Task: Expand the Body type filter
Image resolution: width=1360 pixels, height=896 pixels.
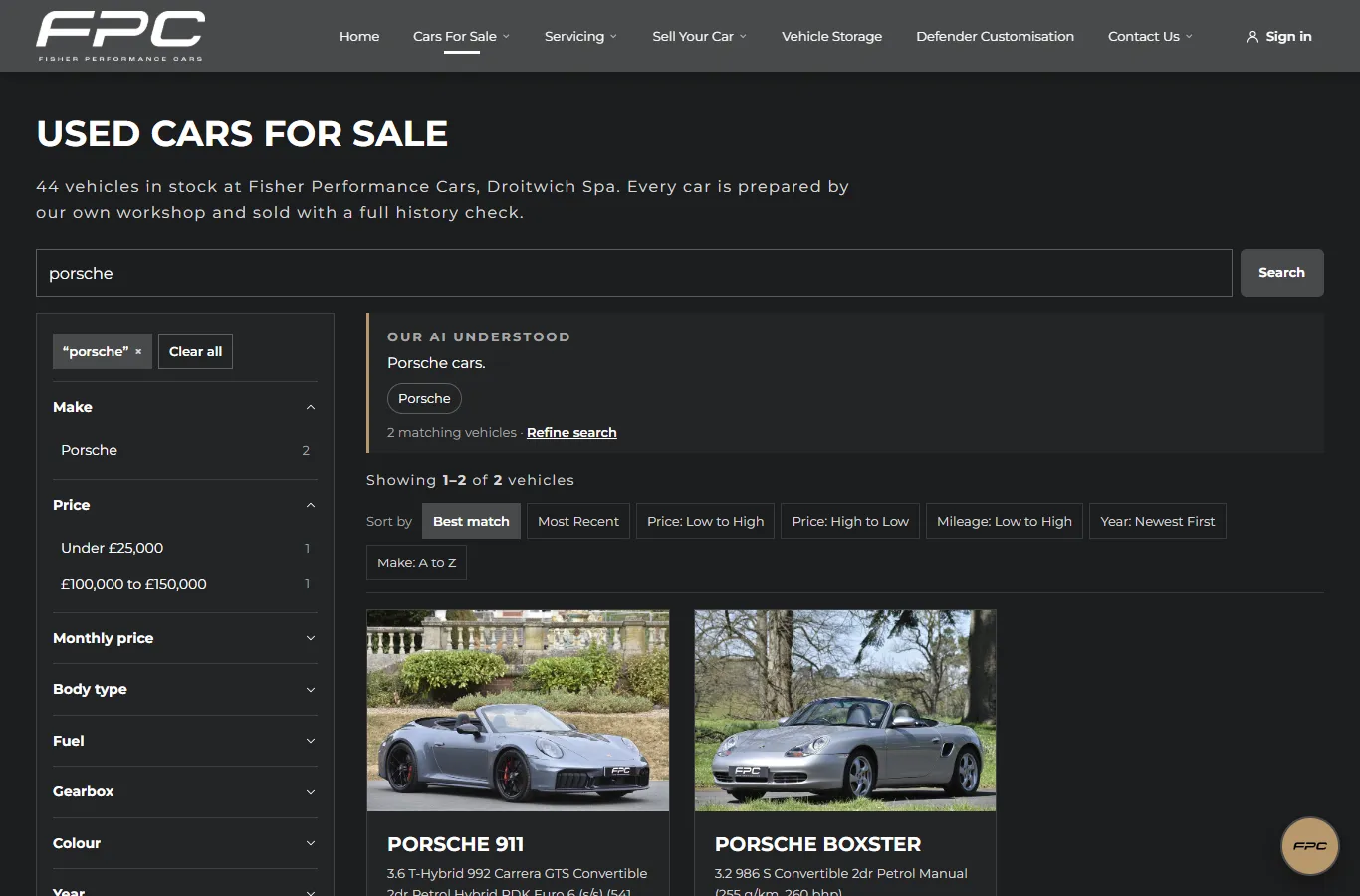Action: [184, 689]
